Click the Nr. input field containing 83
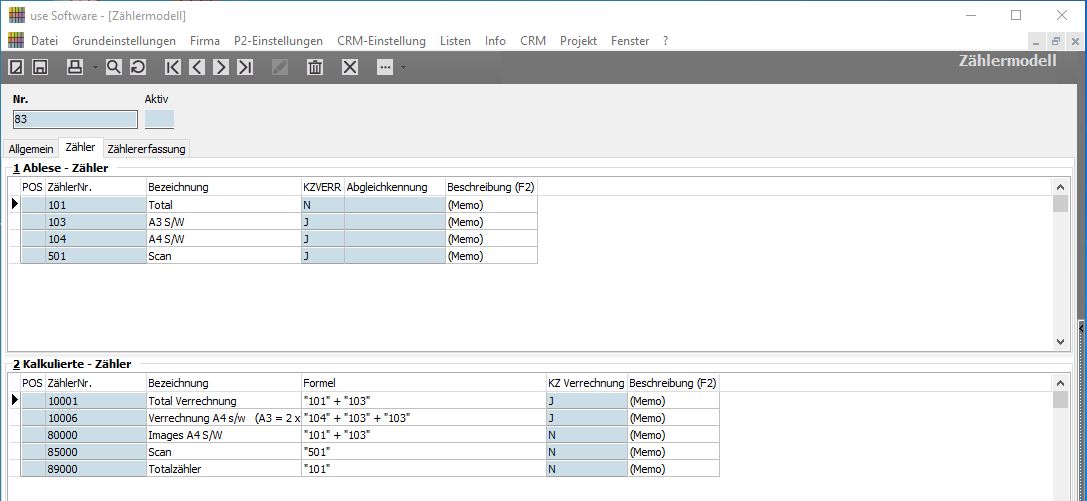The height and width of the screenshot is (501, 1087). [x=75, y=119]
